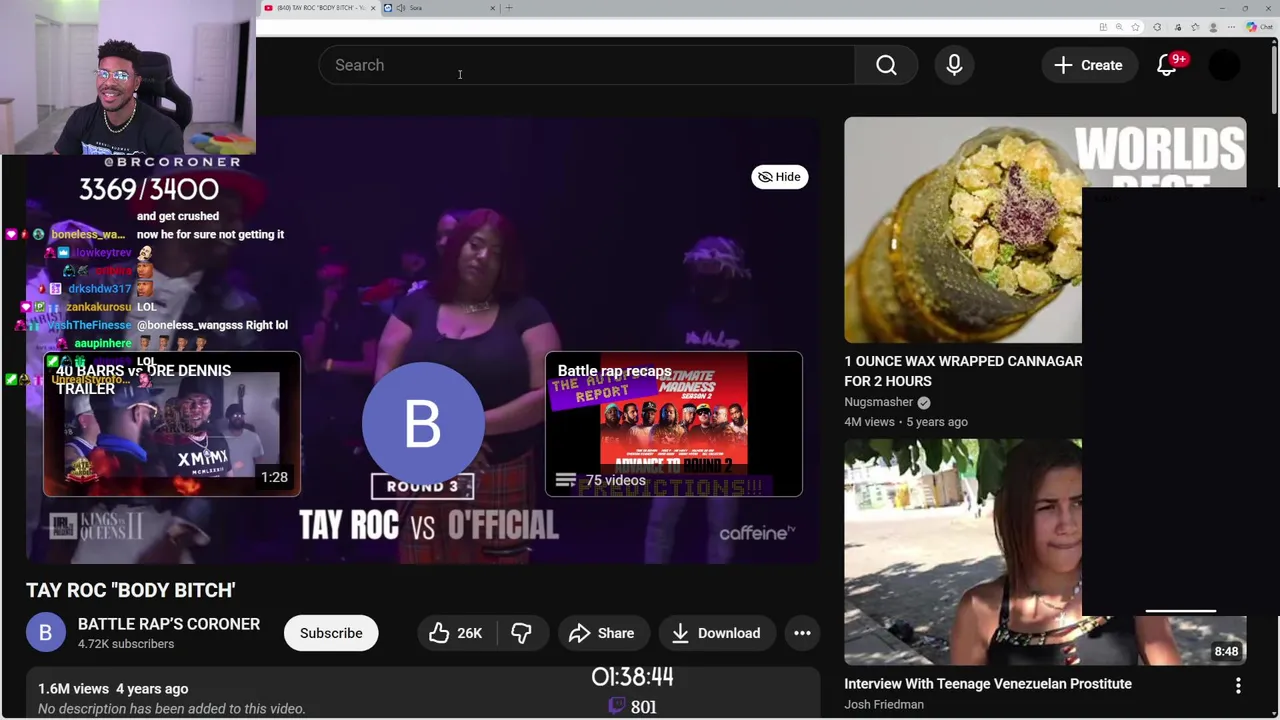Open a new browser tab
This screenshot has width=1280, height=720.
[509, 8]
